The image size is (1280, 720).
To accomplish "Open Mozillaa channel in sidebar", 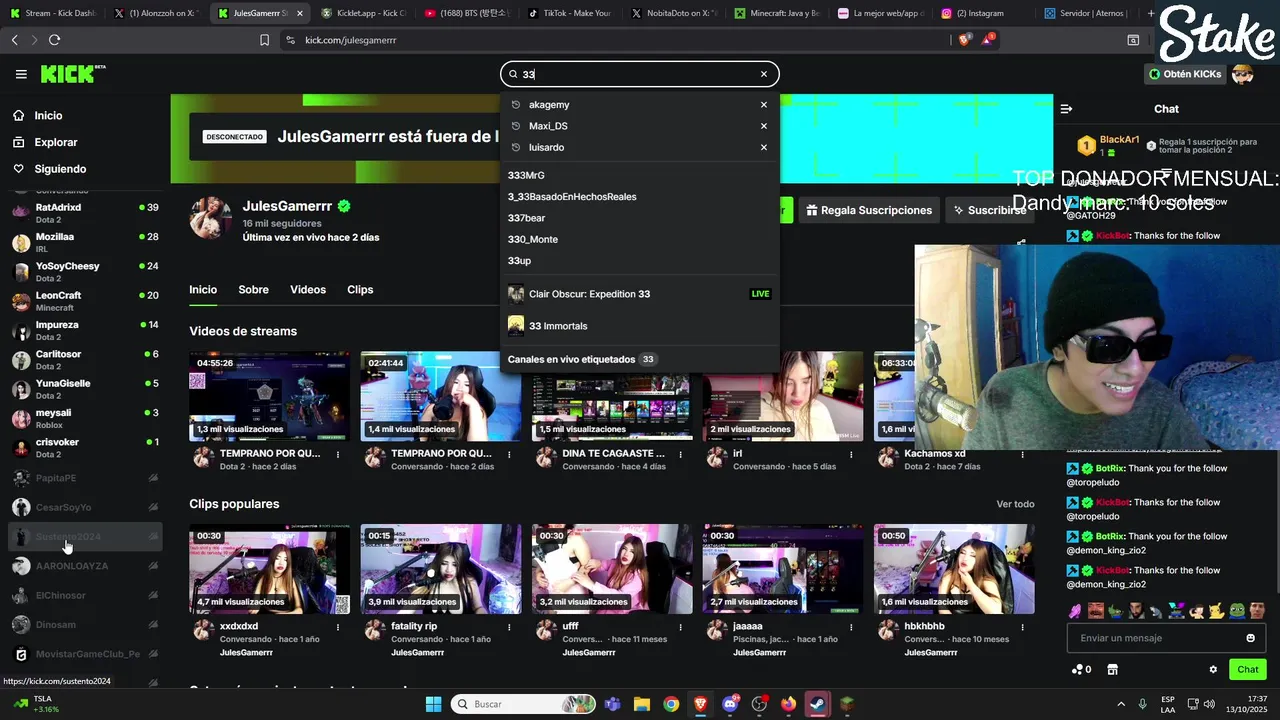I will (x=85, y=242).
